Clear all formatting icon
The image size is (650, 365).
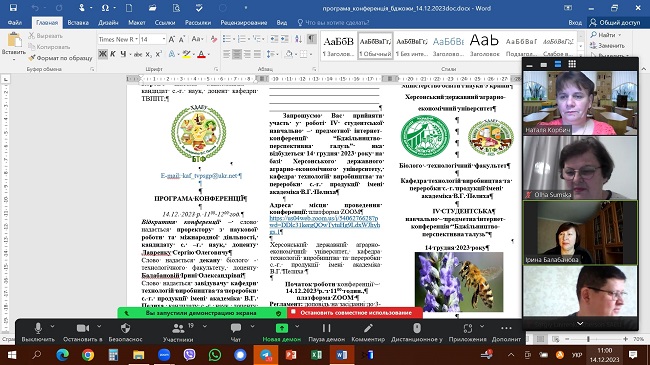tap(213, 39)
